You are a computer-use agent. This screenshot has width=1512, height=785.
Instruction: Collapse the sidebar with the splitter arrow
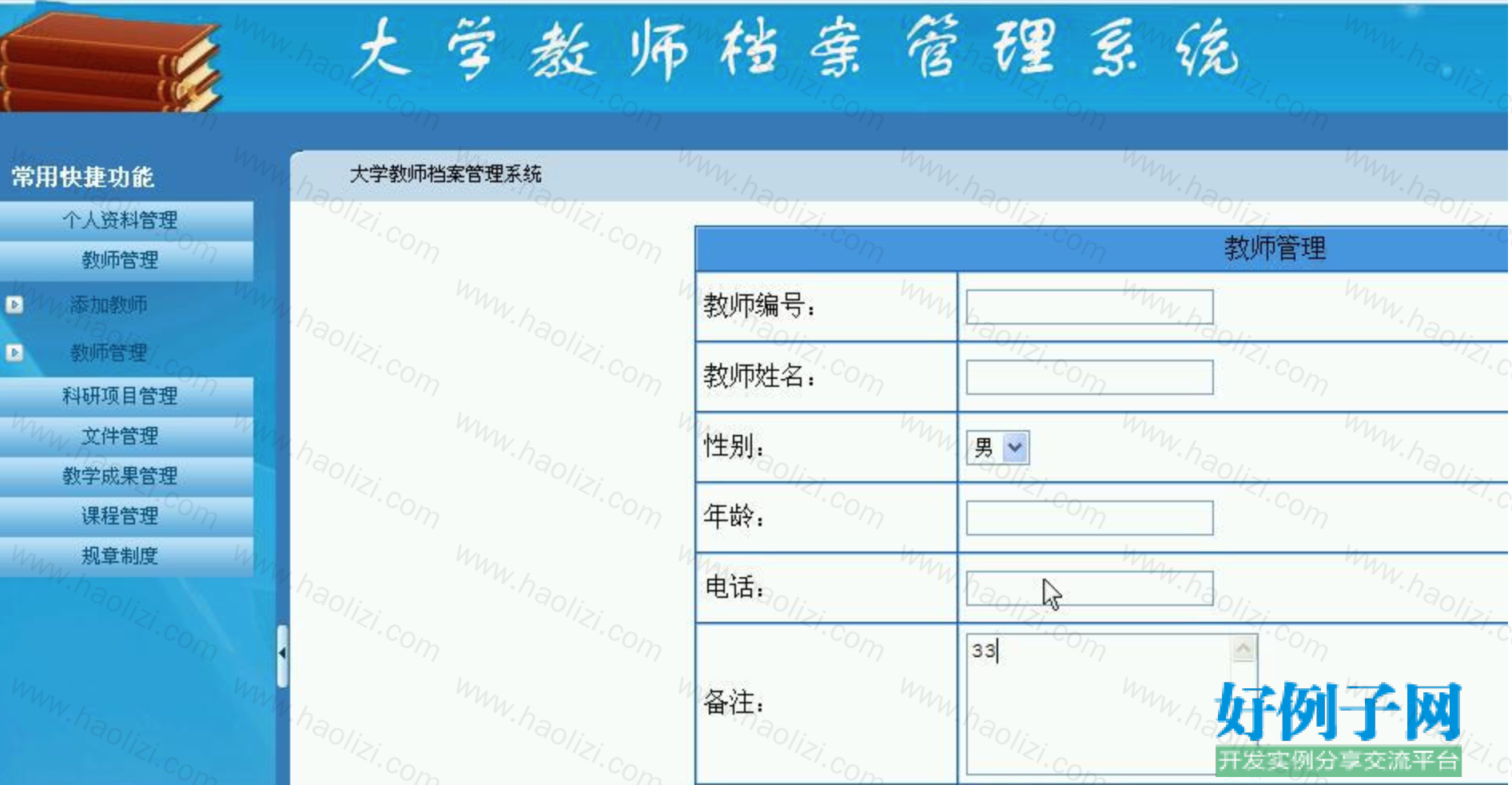(x=282, y=655)
